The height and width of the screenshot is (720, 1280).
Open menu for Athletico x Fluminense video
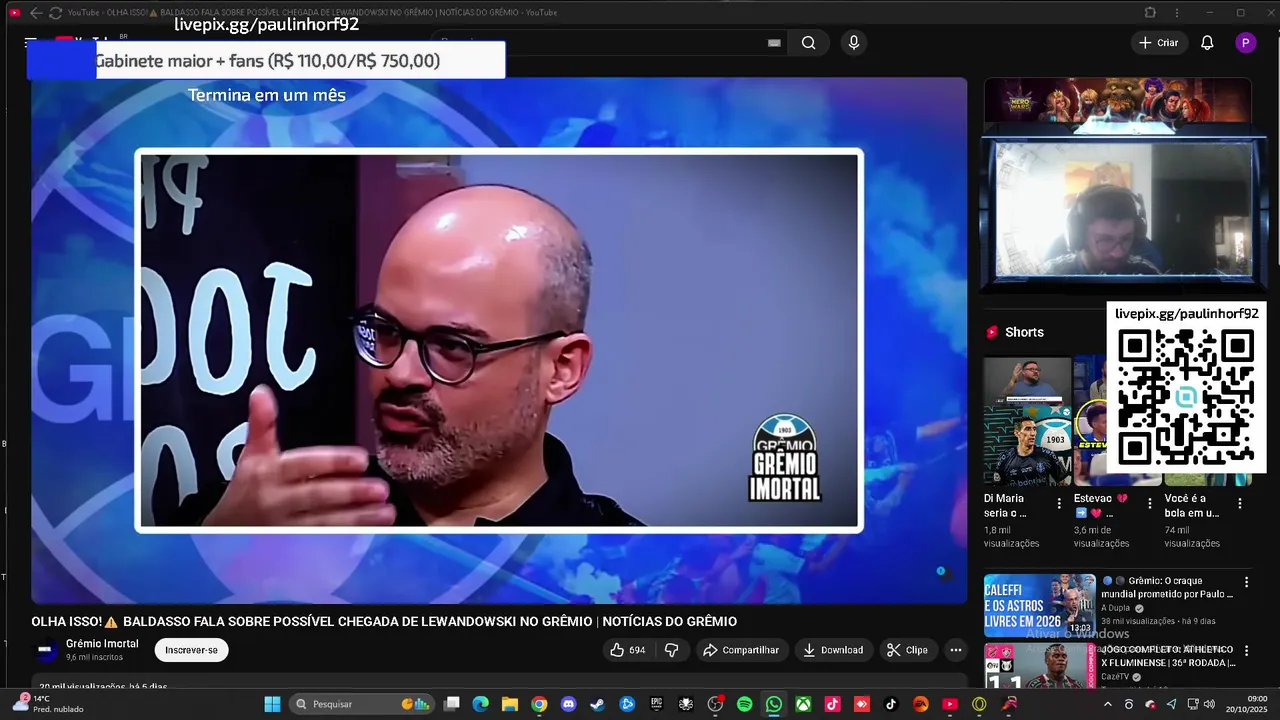point(1246,651)
